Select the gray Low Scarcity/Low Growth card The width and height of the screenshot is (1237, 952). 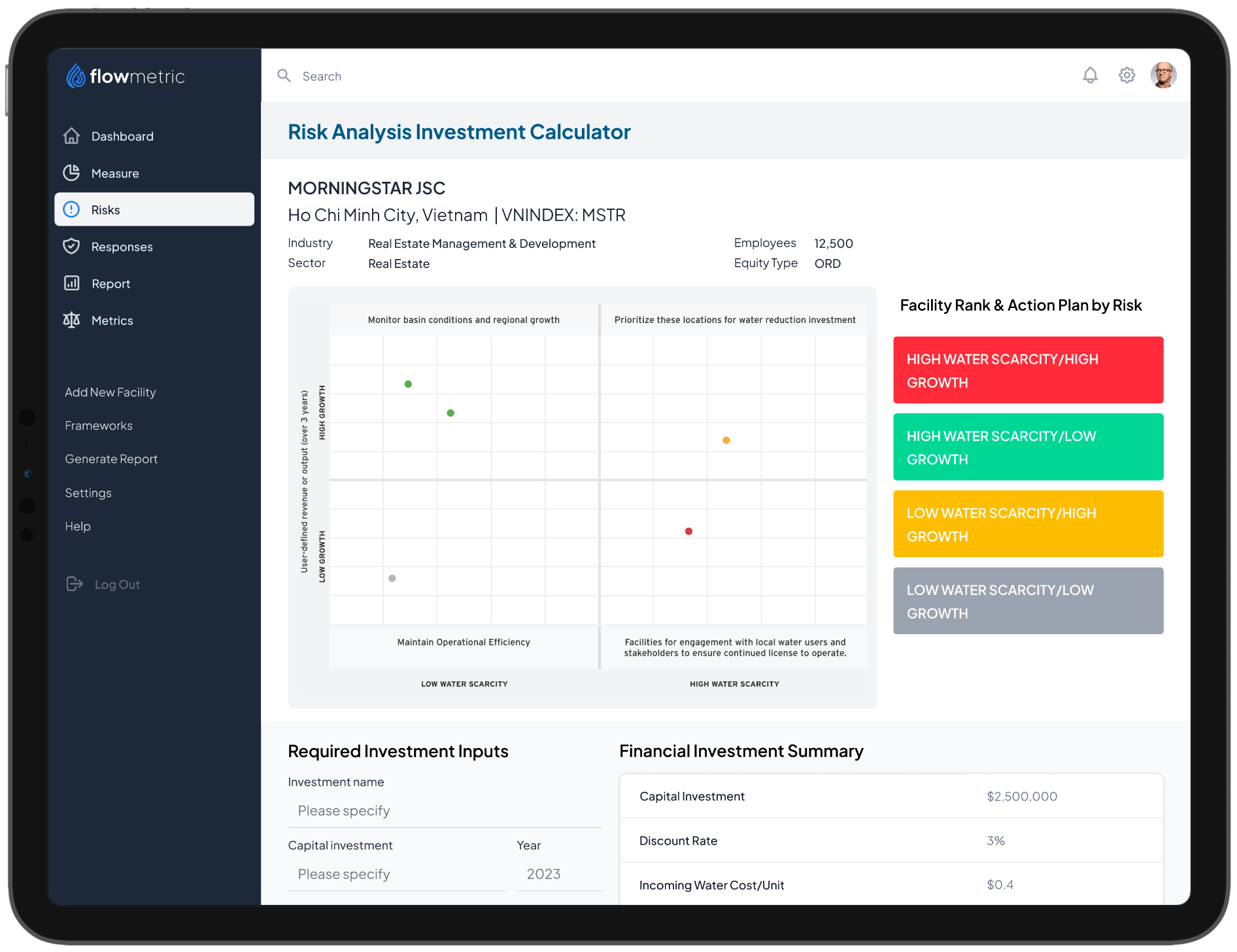(1028, 601)
